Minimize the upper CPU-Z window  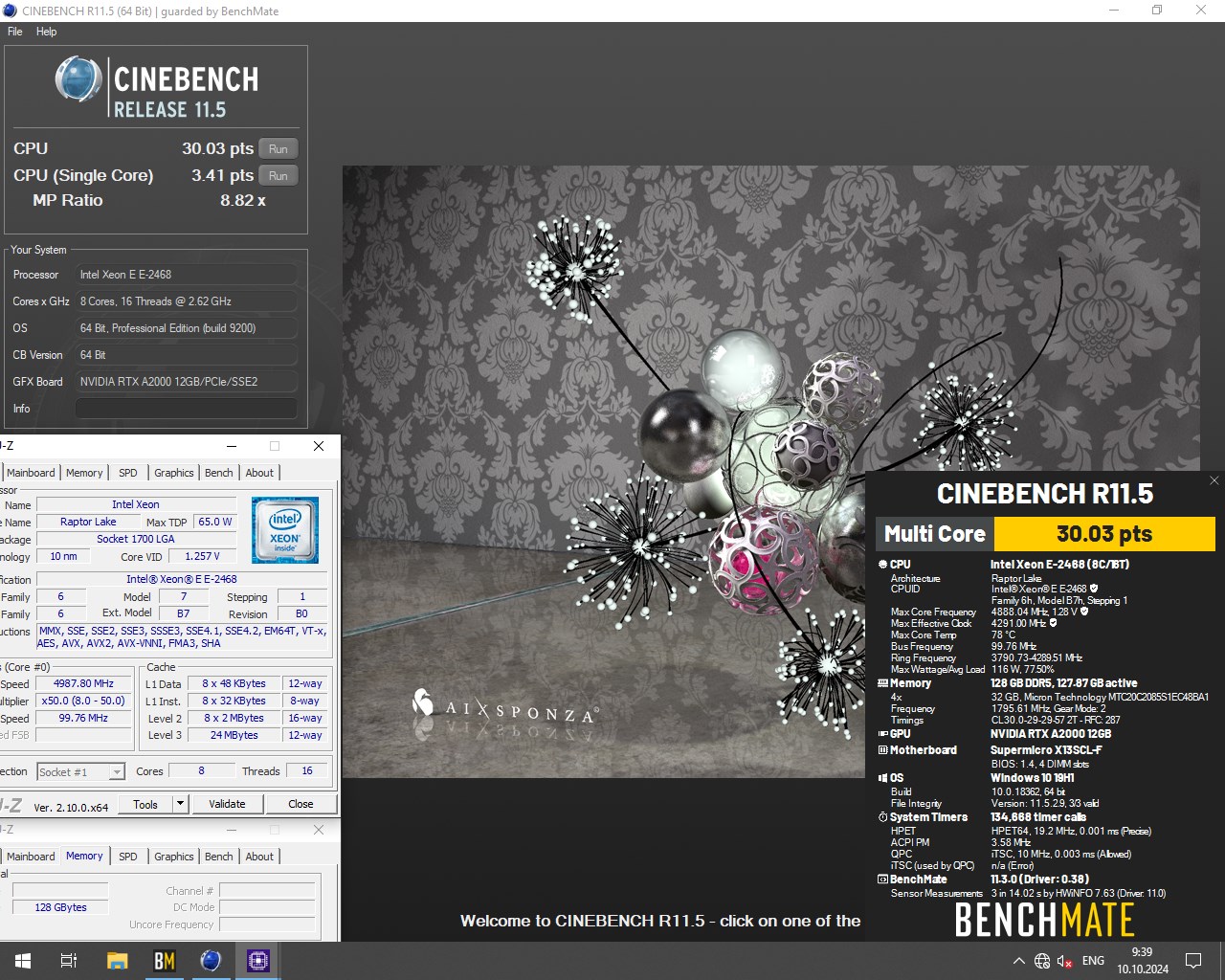click(x=232, y=446)
